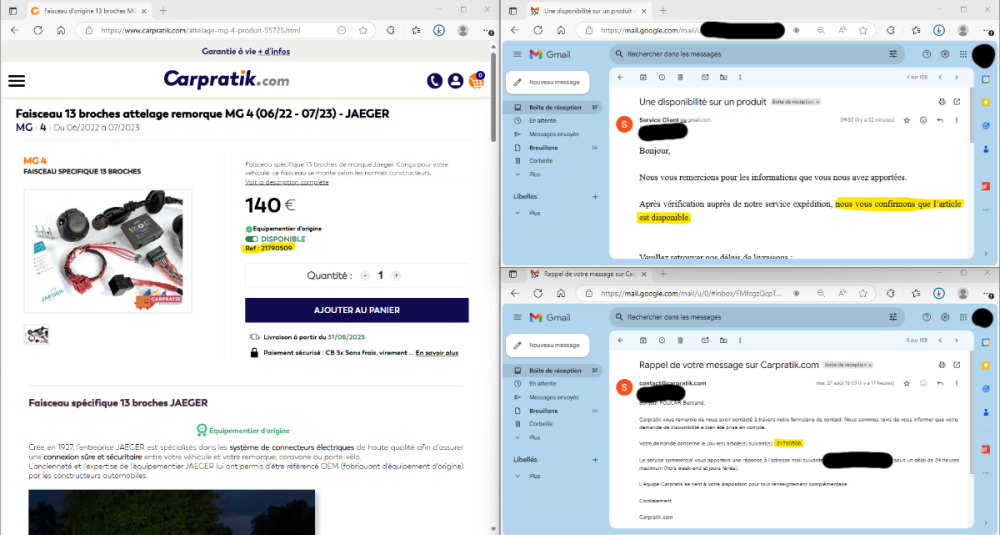Open the Carpratik hamburger menu
Image resolution: width=1000 pixels, height=535 pixels.
coord(17,81)
